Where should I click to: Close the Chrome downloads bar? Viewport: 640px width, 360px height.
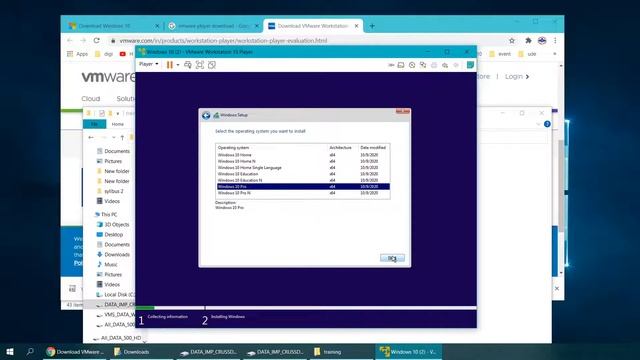click(x=556, y=288)
